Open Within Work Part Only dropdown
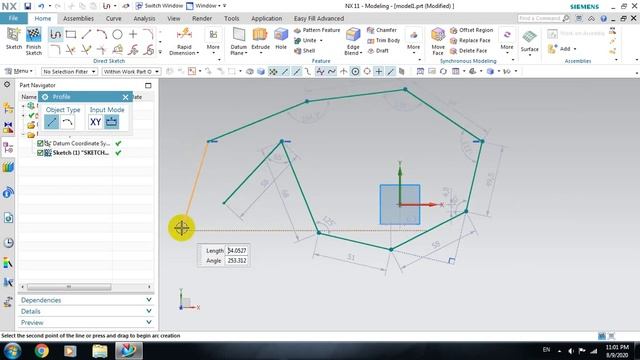This screenshot has width=640, height=360. [131, 71]
